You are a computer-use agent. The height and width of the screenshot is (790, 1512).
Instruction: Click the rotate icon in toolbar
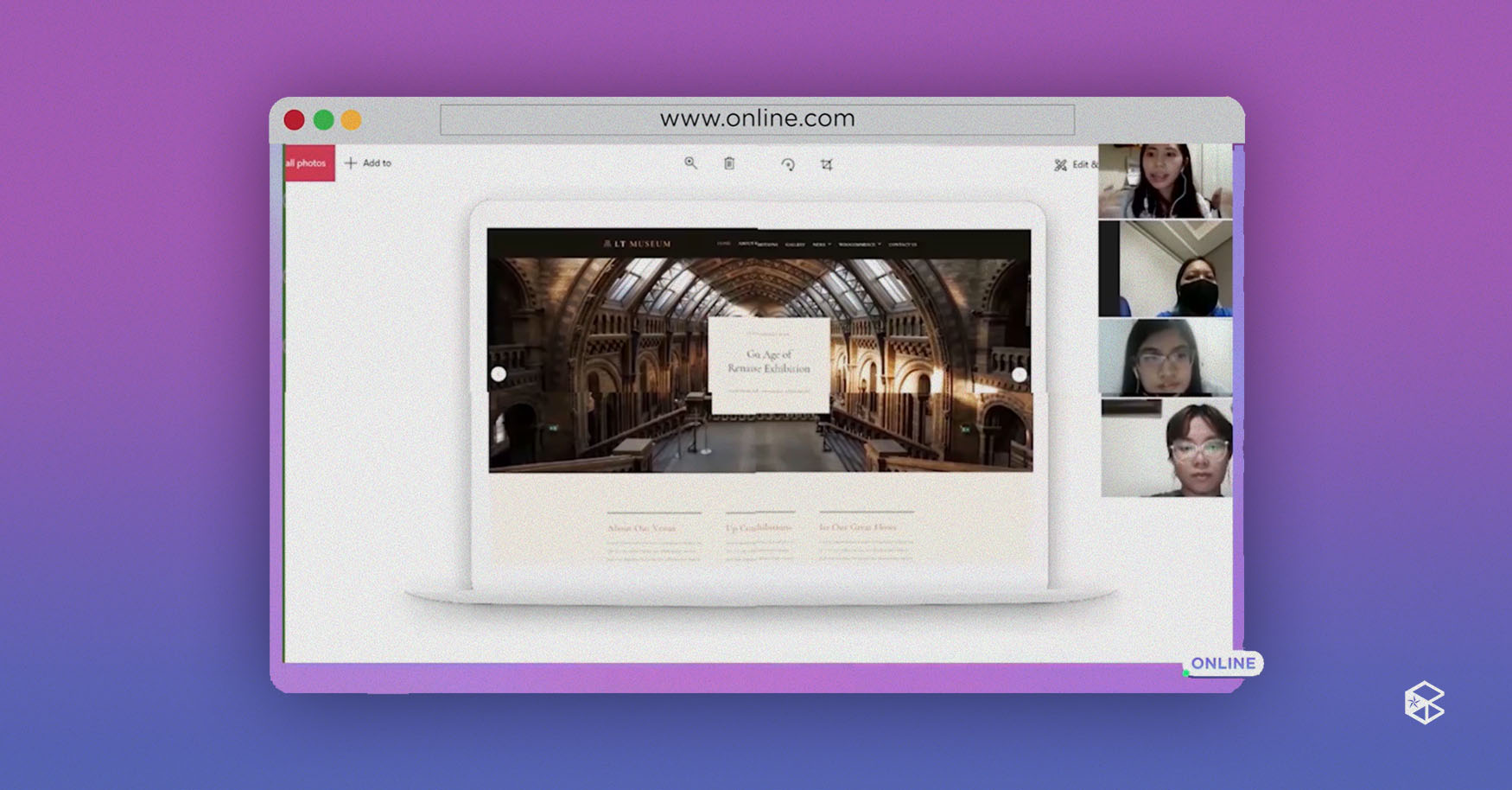pos(788,163)
